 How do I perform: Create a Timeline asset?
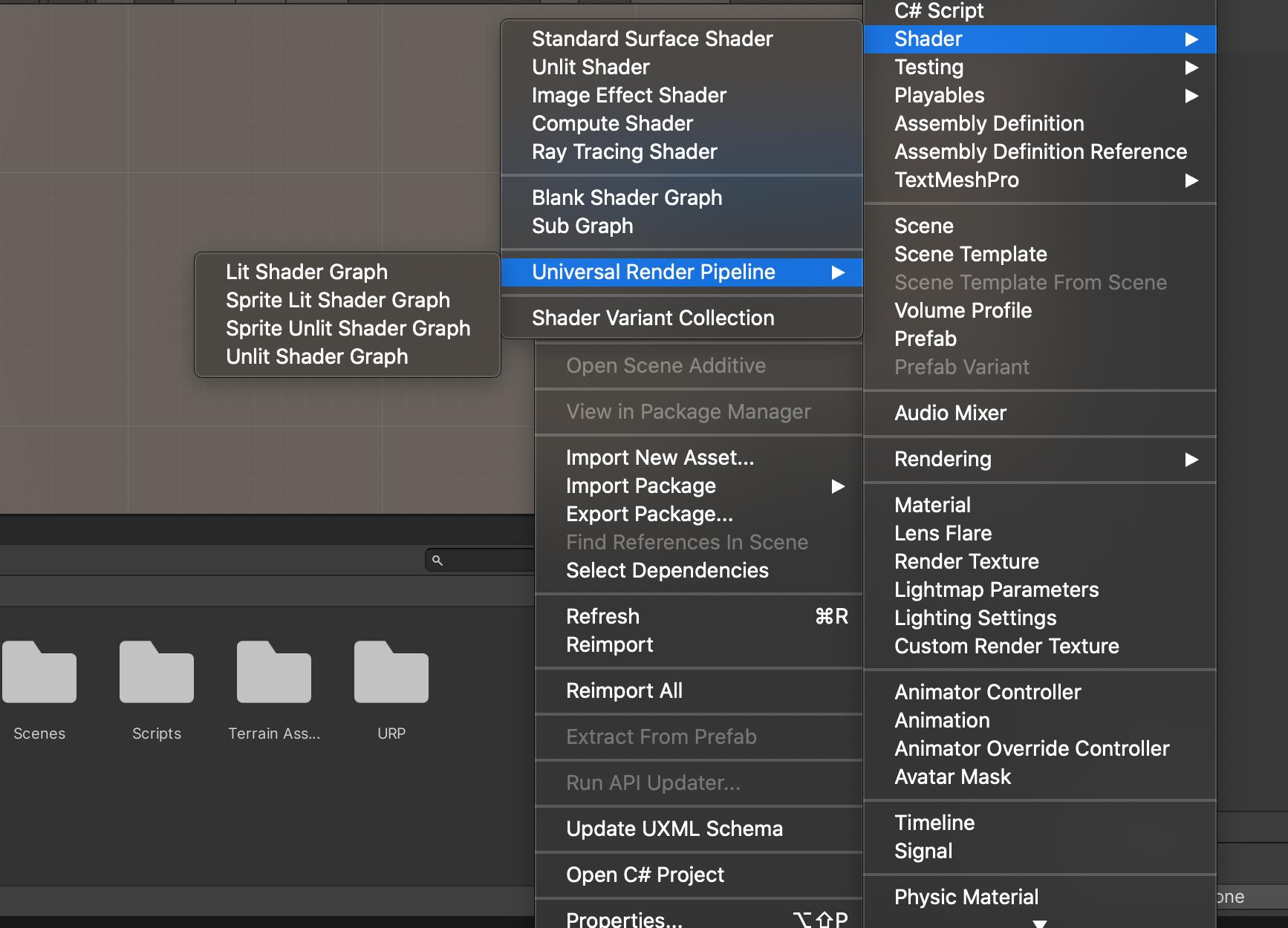(1040, 823)
